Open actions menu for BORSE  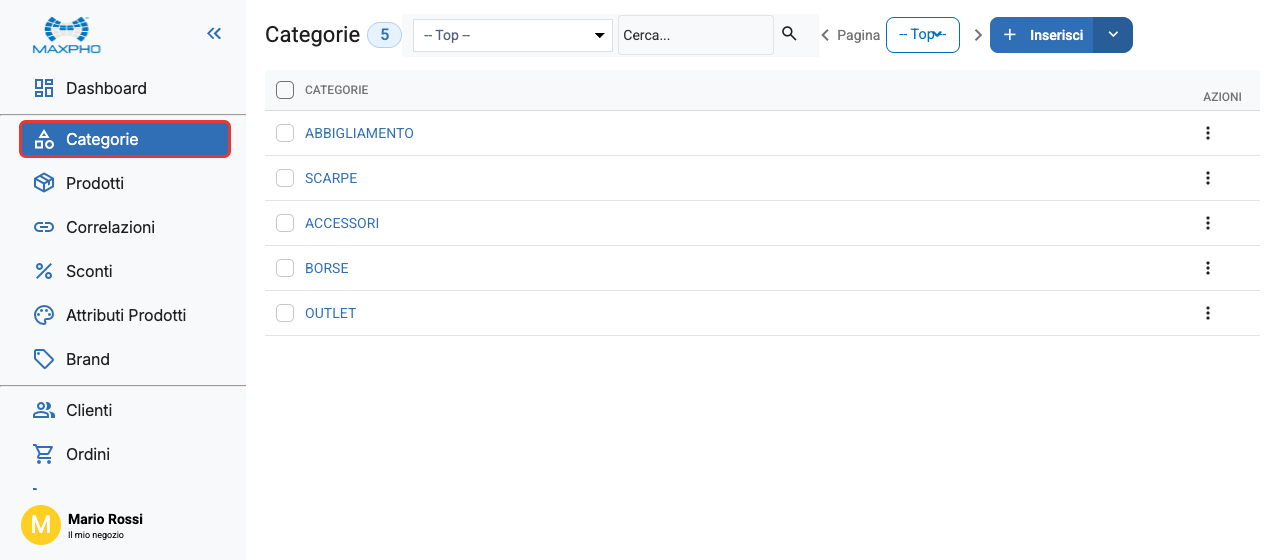[1208, 268]
